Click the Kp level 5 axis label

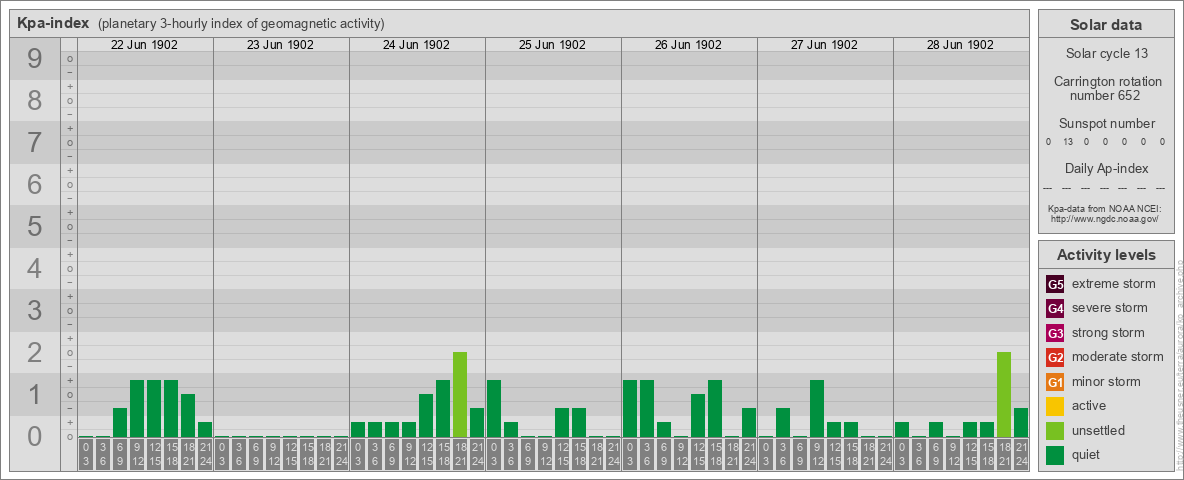tap(35, 226)
